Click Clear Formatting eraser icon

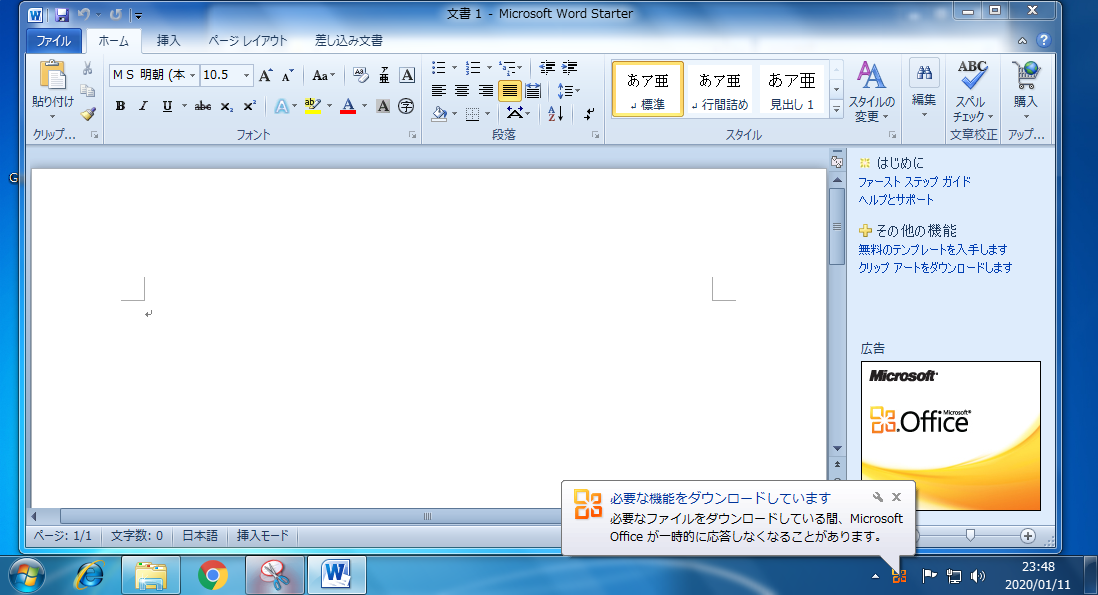361,75
